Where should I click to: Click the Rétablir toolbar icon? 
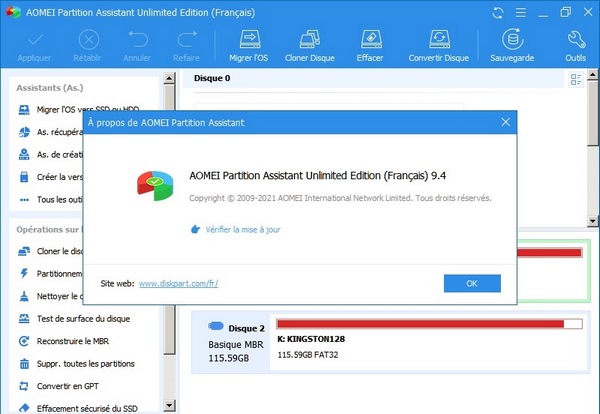tap(89, 39)
